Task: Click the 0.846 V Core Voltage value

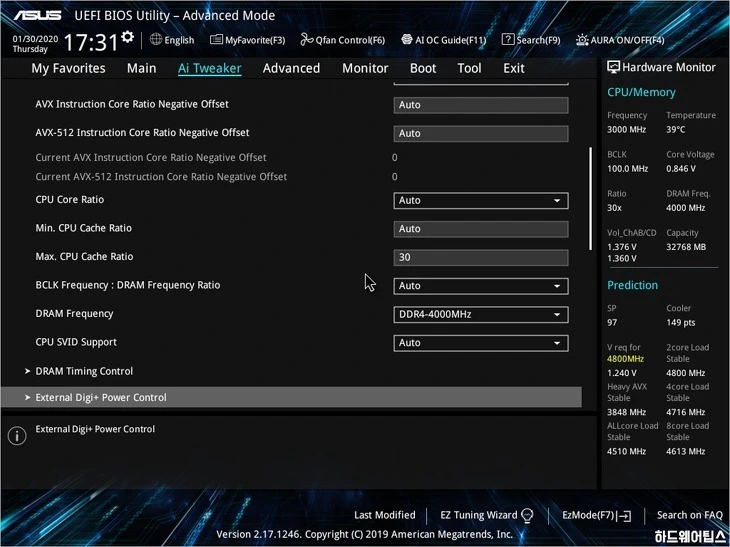Action: (x=681, y=169)
